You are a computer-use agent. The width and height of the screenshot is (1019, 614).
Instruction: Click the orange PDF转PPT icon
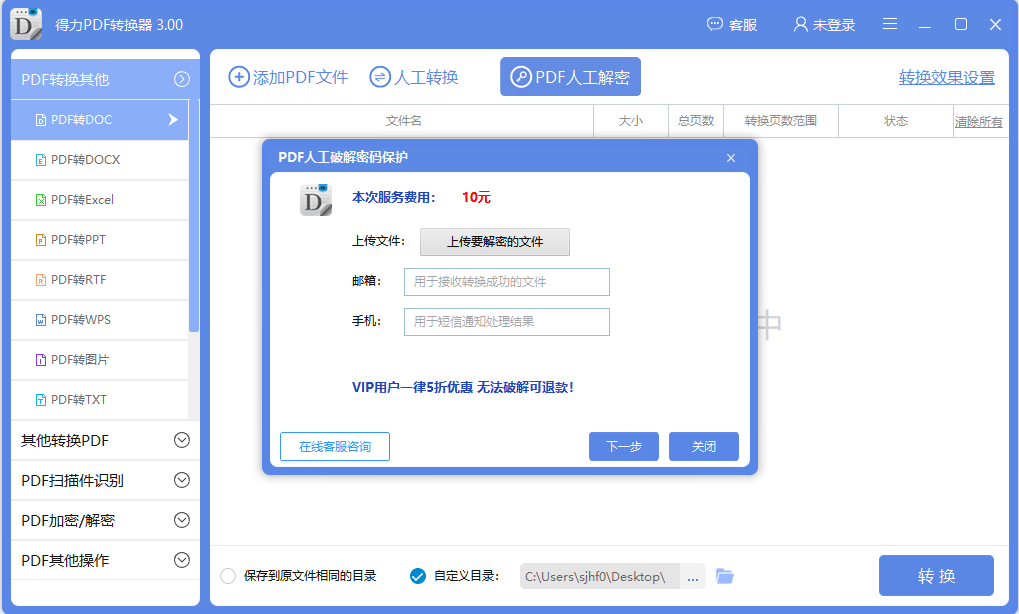(x=40, y=240)
